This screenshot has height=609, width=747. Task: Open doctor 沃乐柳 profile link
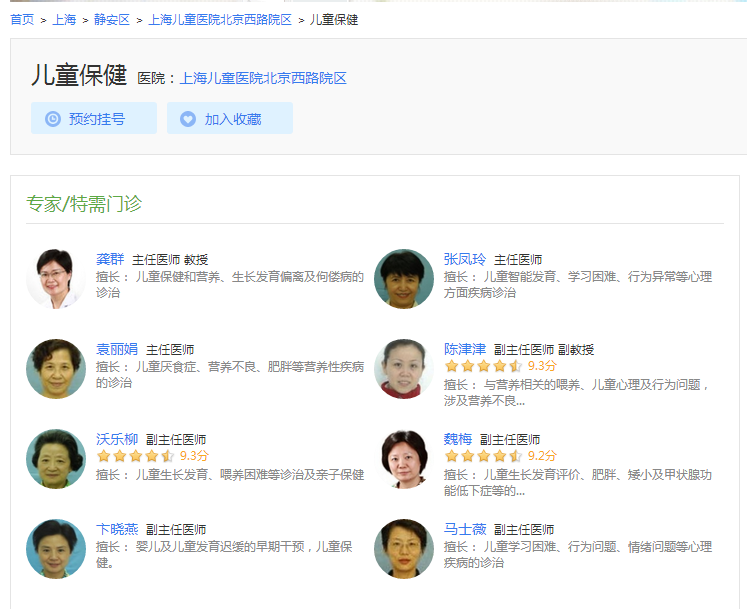[117, 439]
